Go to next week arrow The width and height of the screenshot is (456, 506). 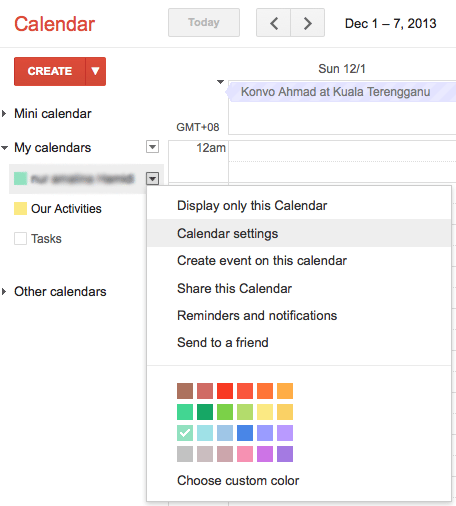point(308,23)
